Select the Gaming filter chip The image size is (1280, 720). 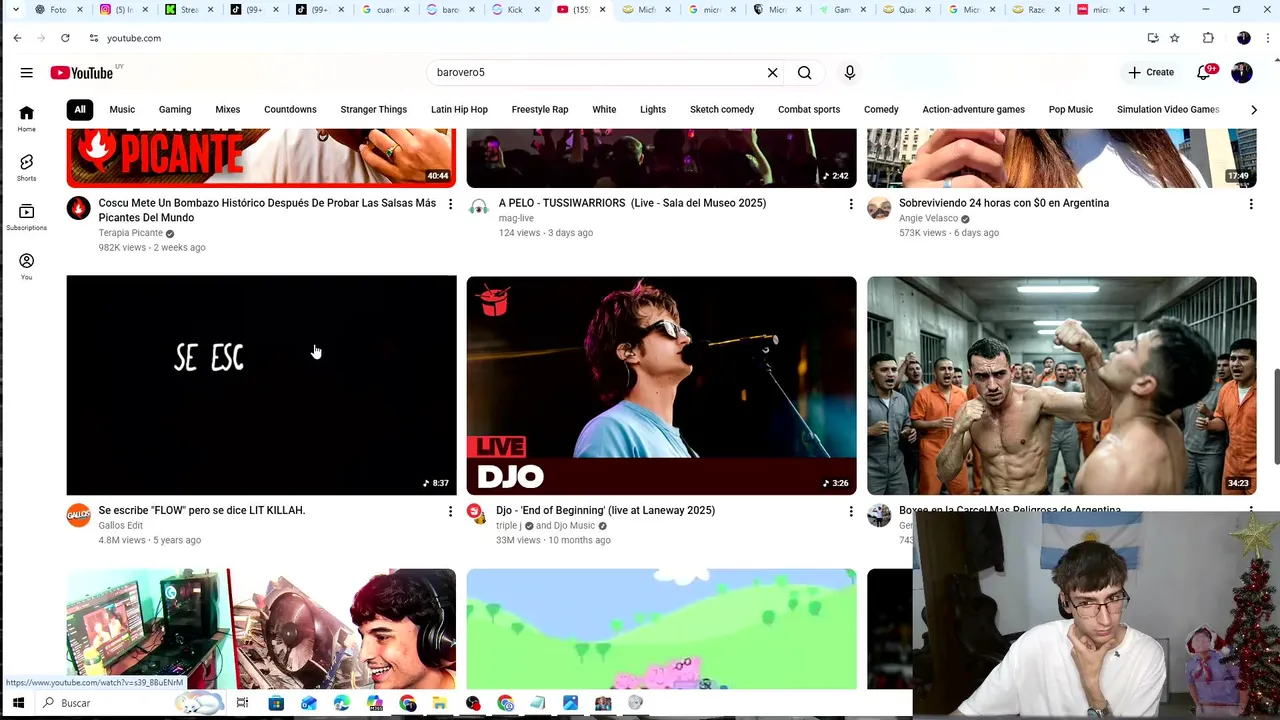pos(175,109)
